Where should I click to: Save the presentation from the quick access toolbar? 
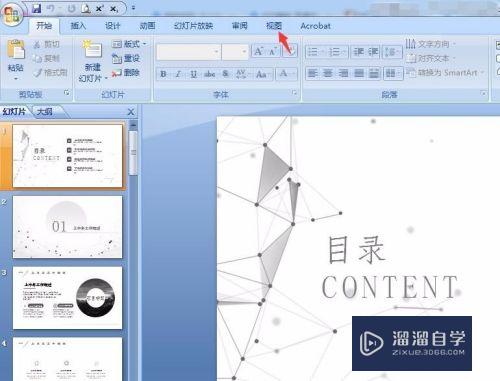tap(36, 8)
